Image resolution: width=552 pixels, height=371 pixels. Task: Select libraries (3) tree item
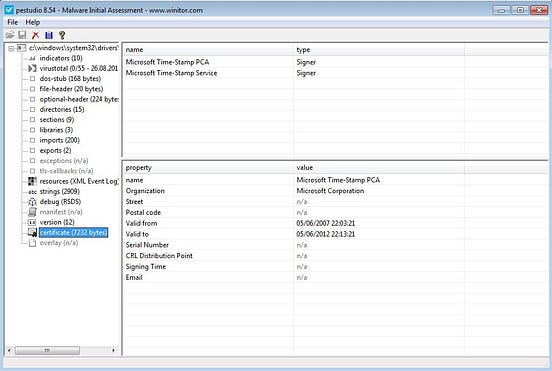coord(56,130)
